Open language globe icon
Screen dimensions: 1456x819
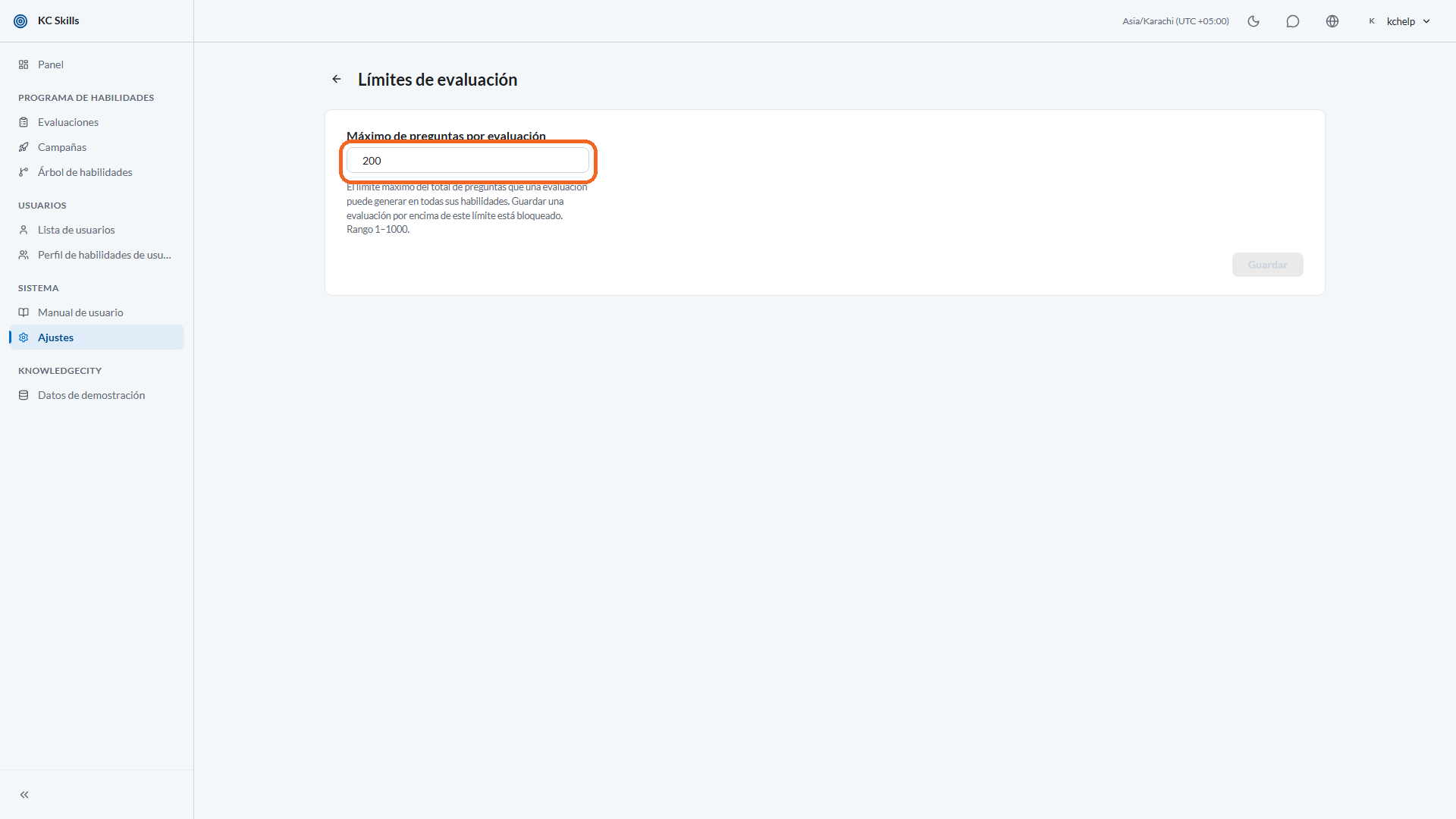tap(1332, 21)
